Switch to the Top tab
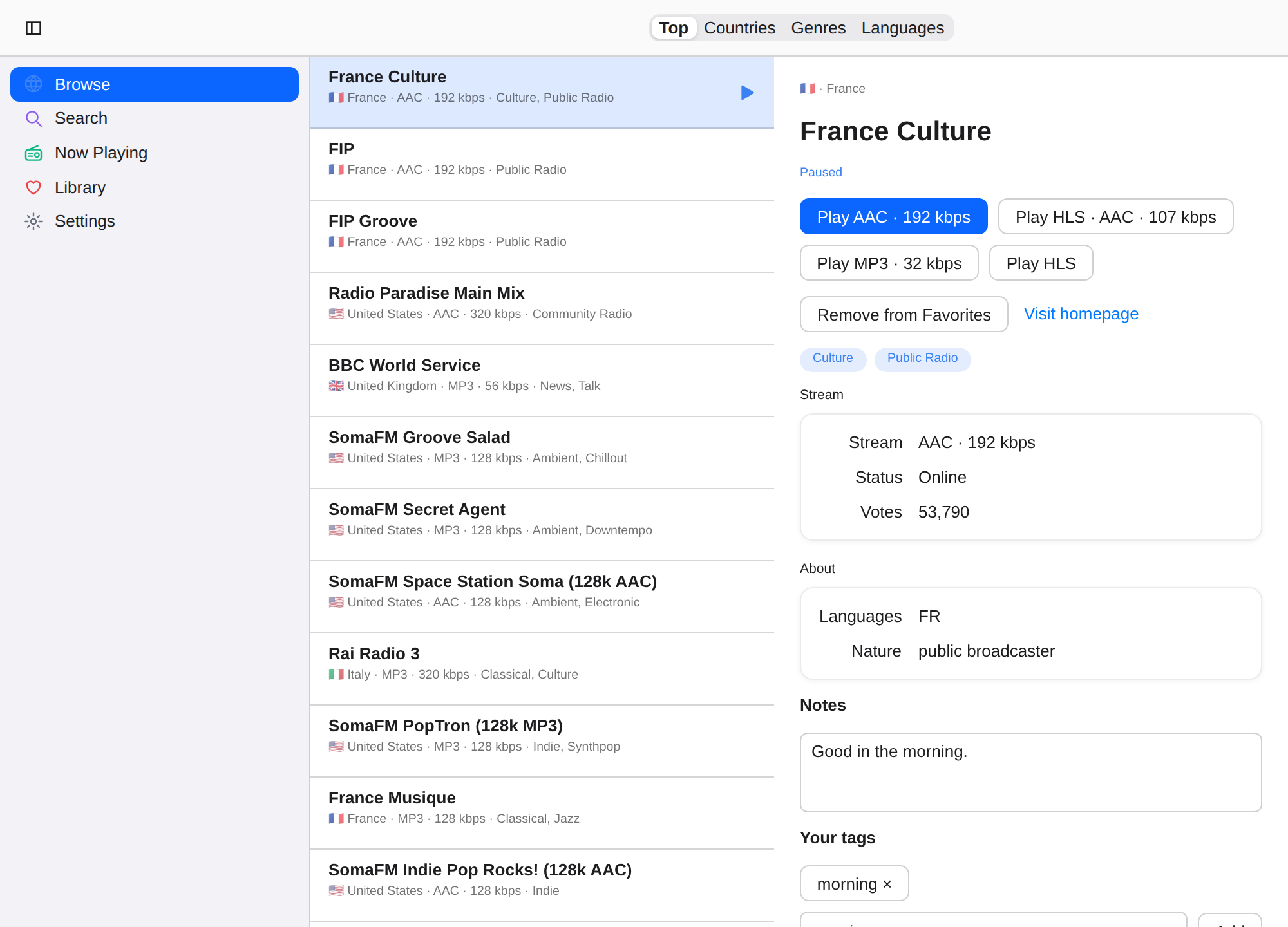1288x927 pixels. point(674,28)
